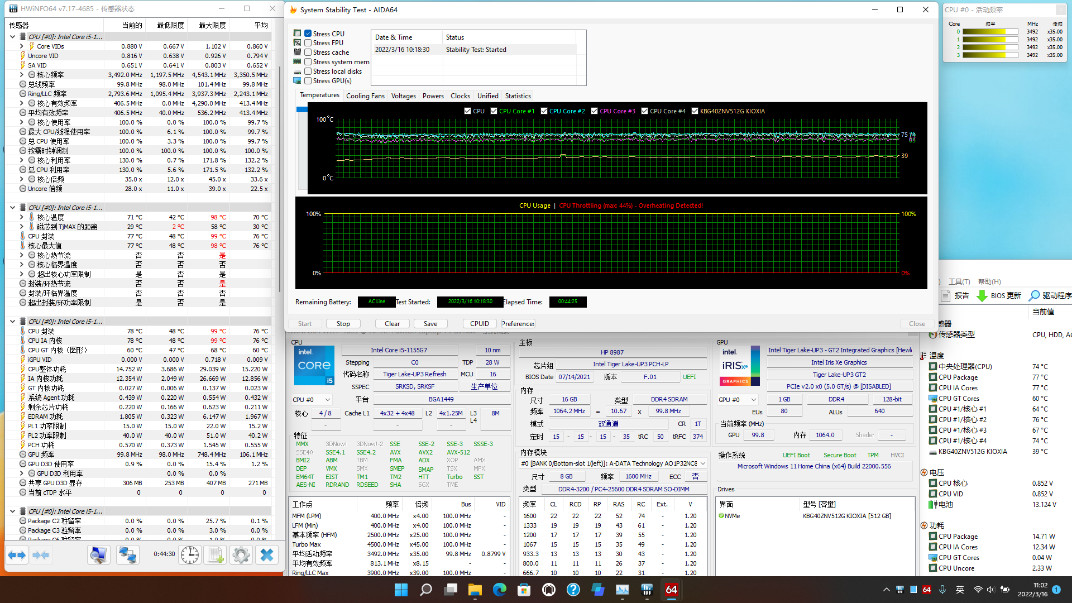The width and height of the screenshot is (1072, 603).
Task: Toggle the CPU Core #1 graph checkbox
Action: (x=494, y=111)
